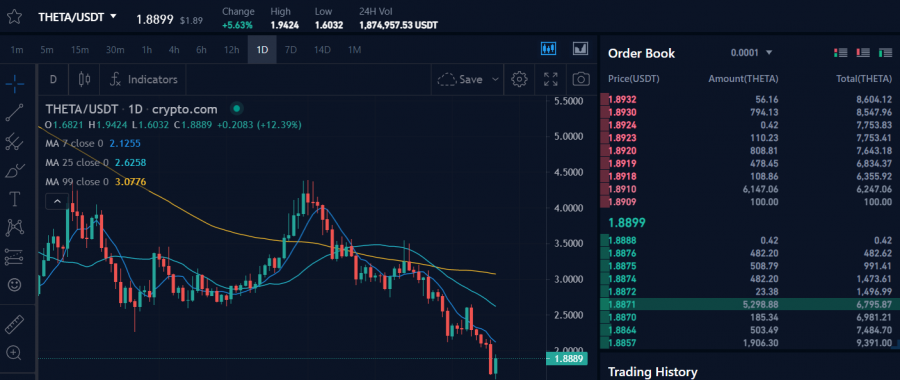
Task: Click the Save chart layout button
Action: click(461, 79)
